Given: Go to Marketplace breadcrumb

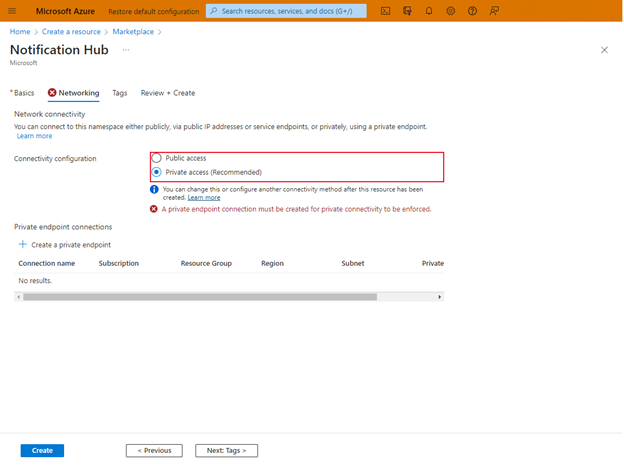Looking at the screenshot, I should point(133,31).
